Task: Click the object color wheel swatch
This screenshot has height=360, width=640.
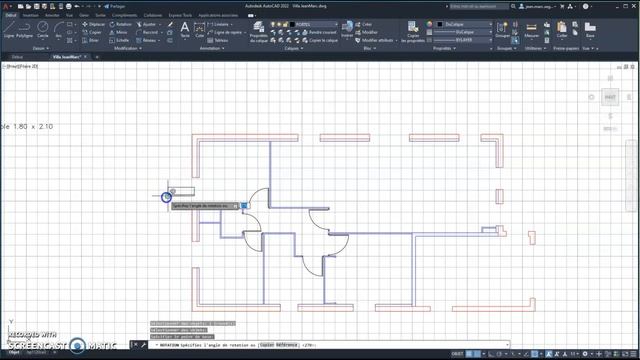Action: [x=429, y=24]
